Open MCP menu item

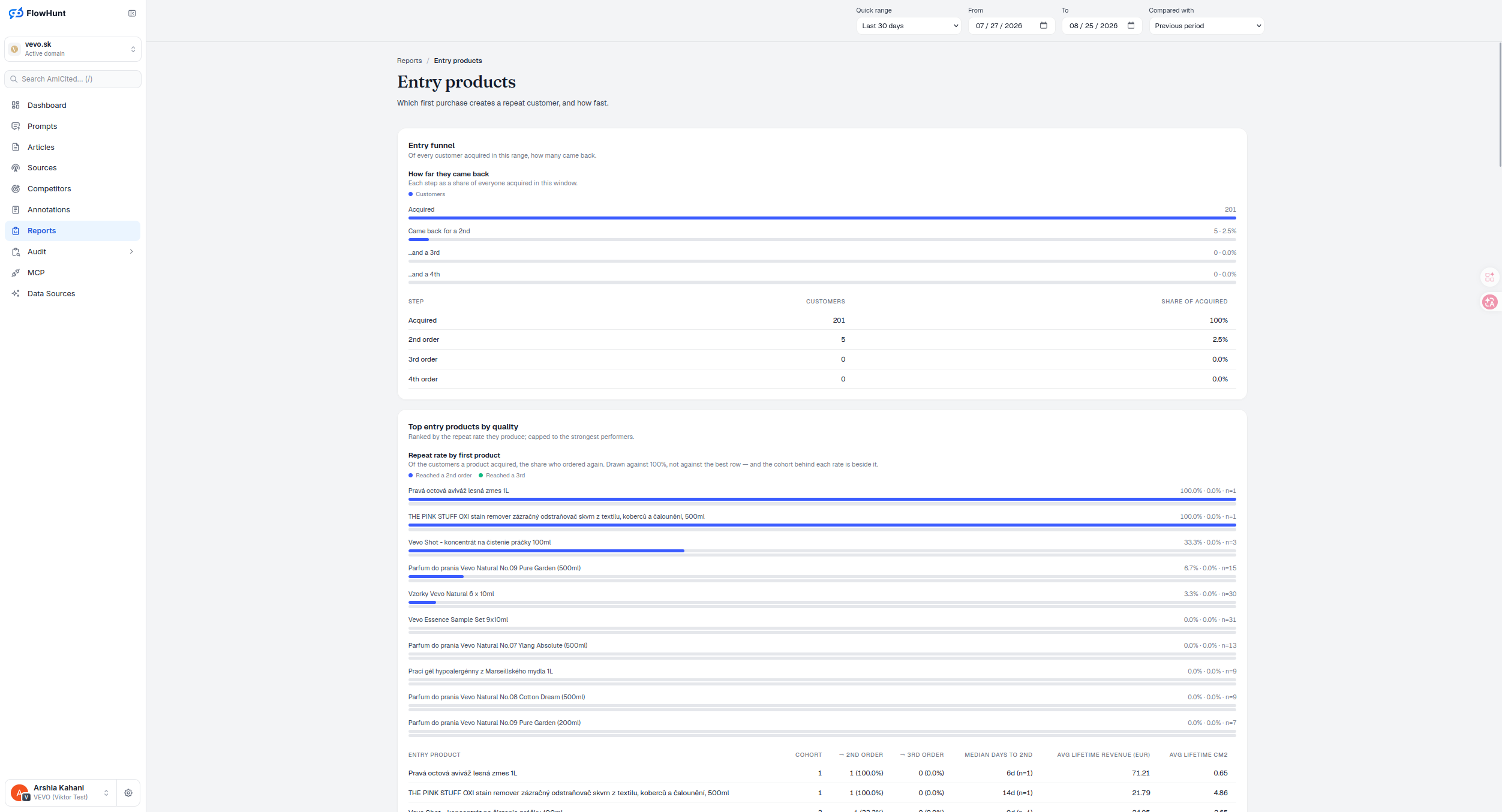[x=73, y=273]
